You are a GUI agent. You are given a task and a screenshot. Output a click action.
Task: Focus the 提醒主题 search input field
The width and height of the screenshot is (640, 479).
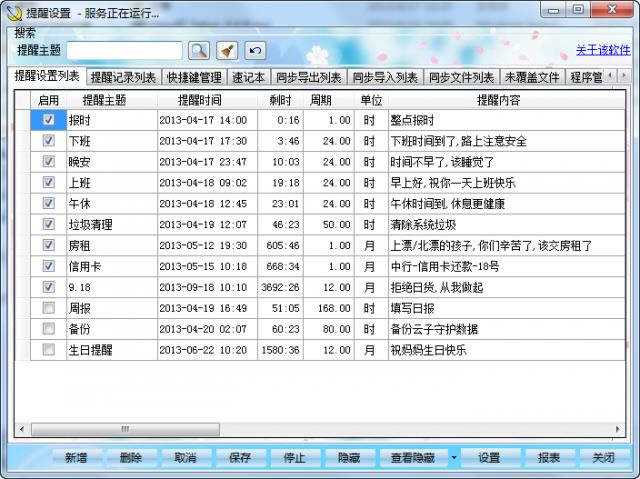tap(124, 50)
